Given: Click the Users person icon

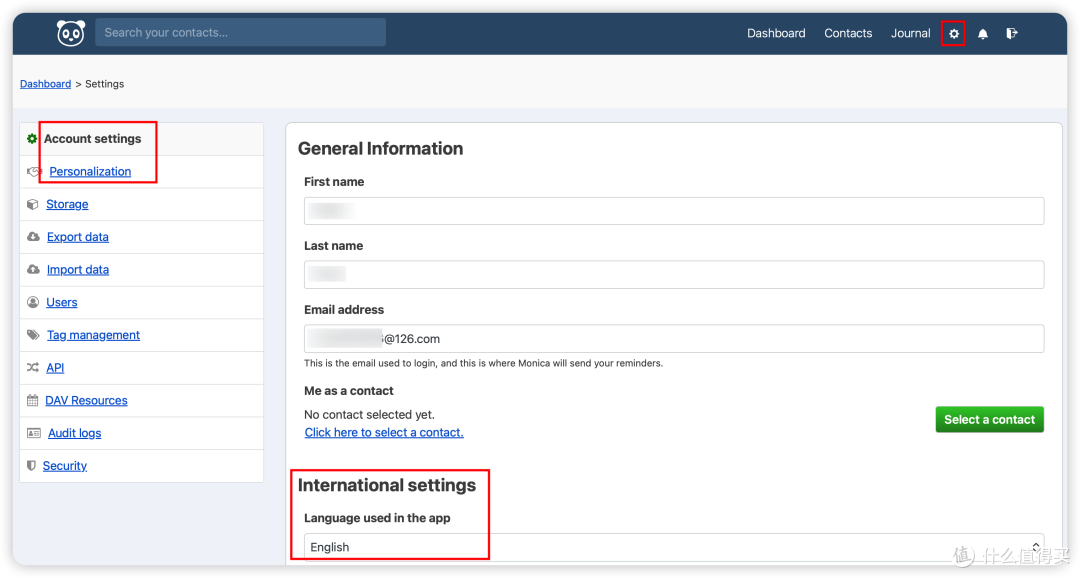Looking at the screenshot, I should (32, 302).
